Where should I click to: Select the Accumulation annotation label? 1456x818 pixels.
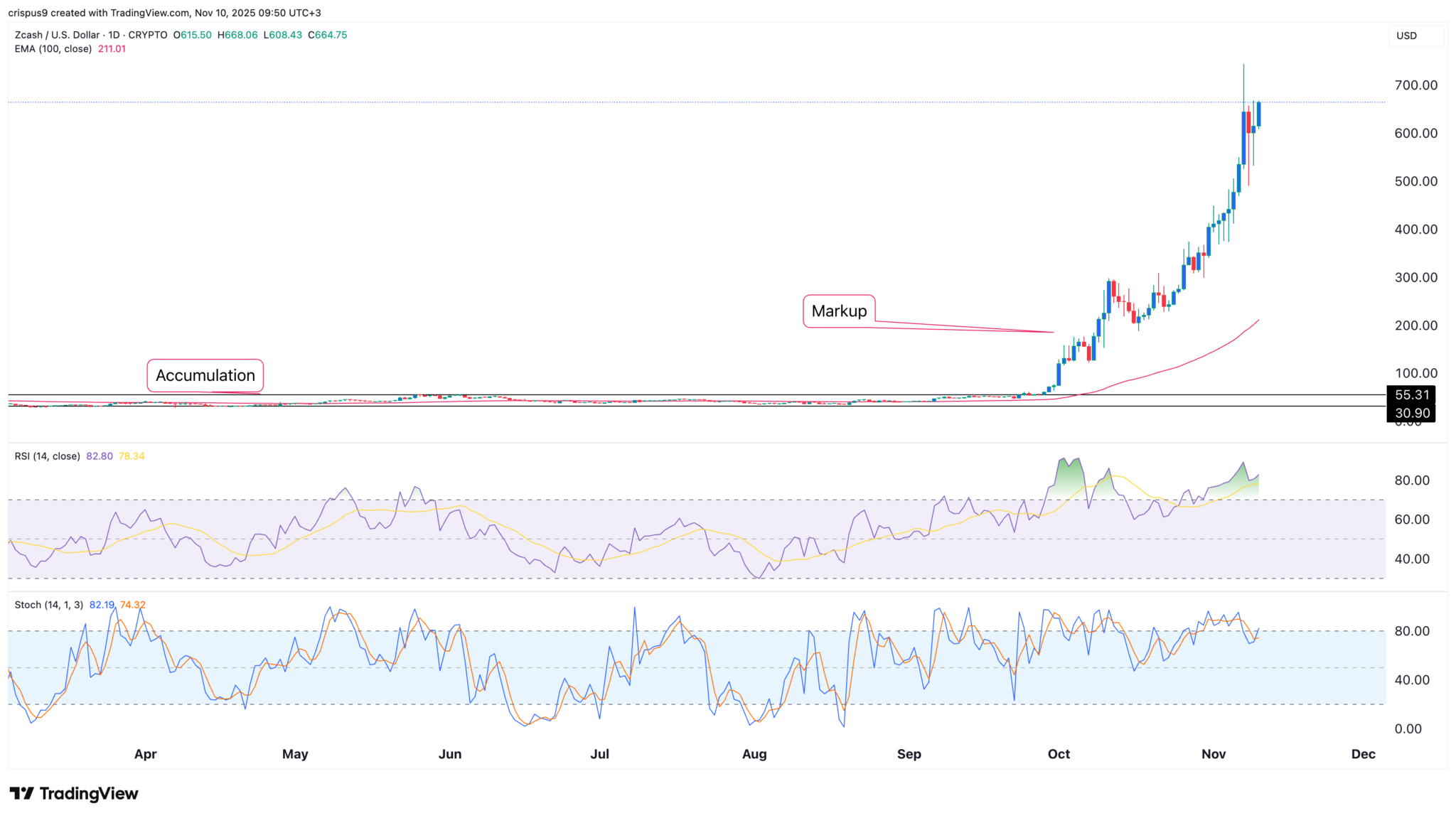pos(205,375)
